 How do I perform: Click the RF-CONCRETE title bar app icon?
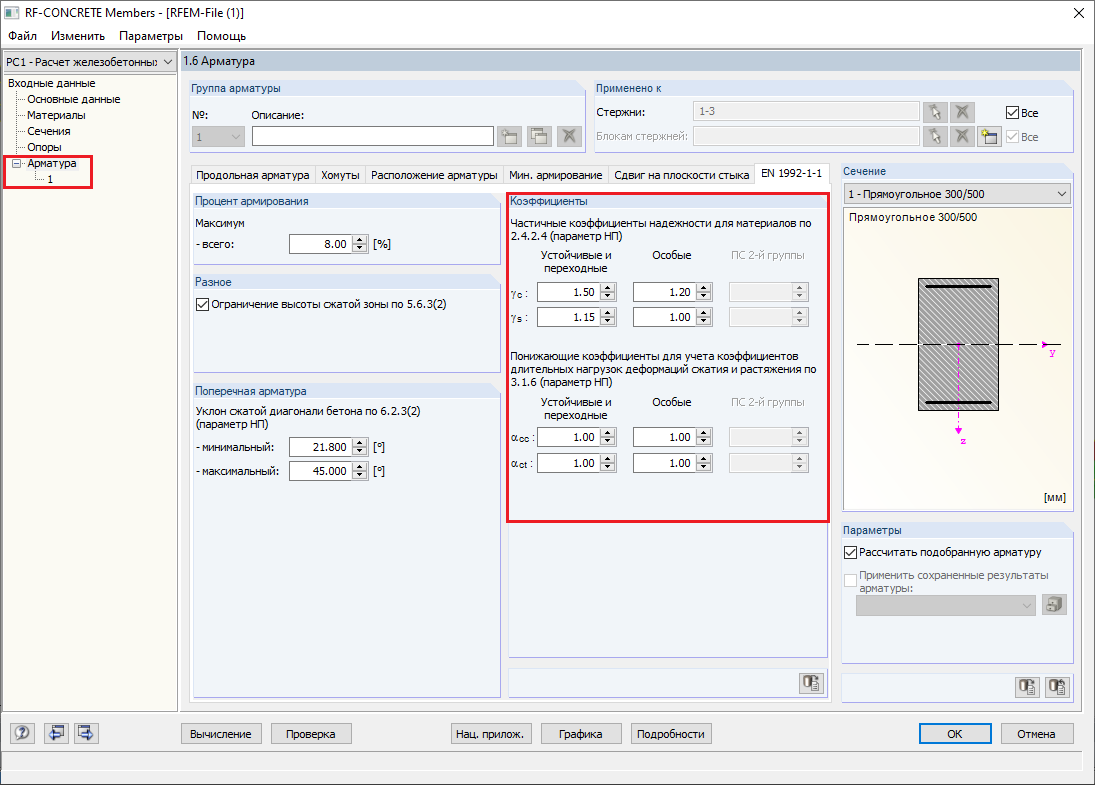tap(11, 13)
